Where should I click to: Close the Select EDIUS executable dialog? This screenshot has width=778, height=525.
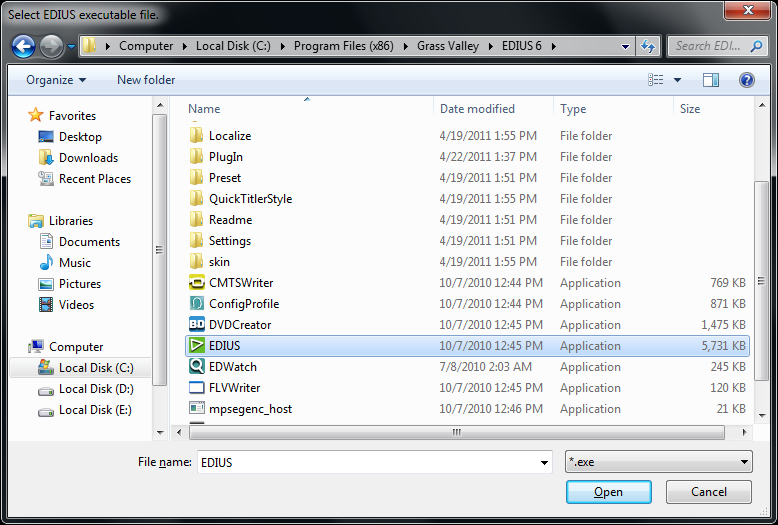(748, 10)
